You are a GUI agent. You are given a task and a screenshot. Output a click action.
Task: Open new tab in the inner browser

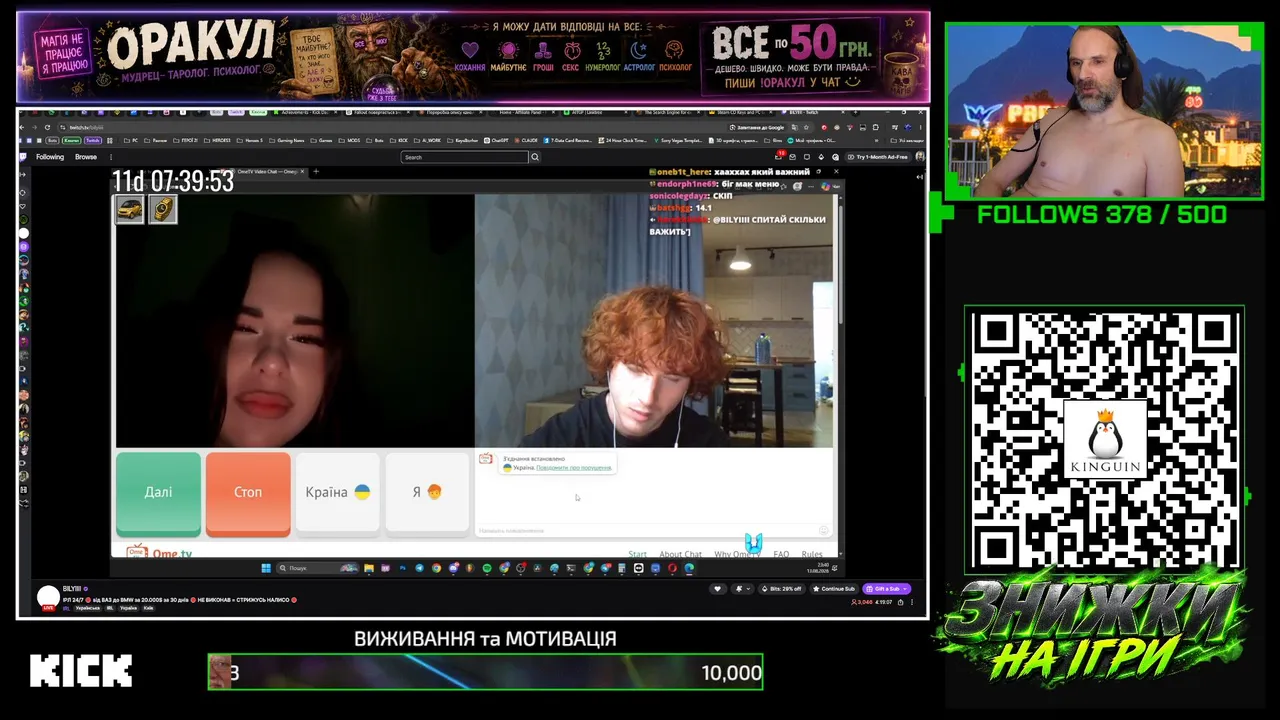coord(316,172)
